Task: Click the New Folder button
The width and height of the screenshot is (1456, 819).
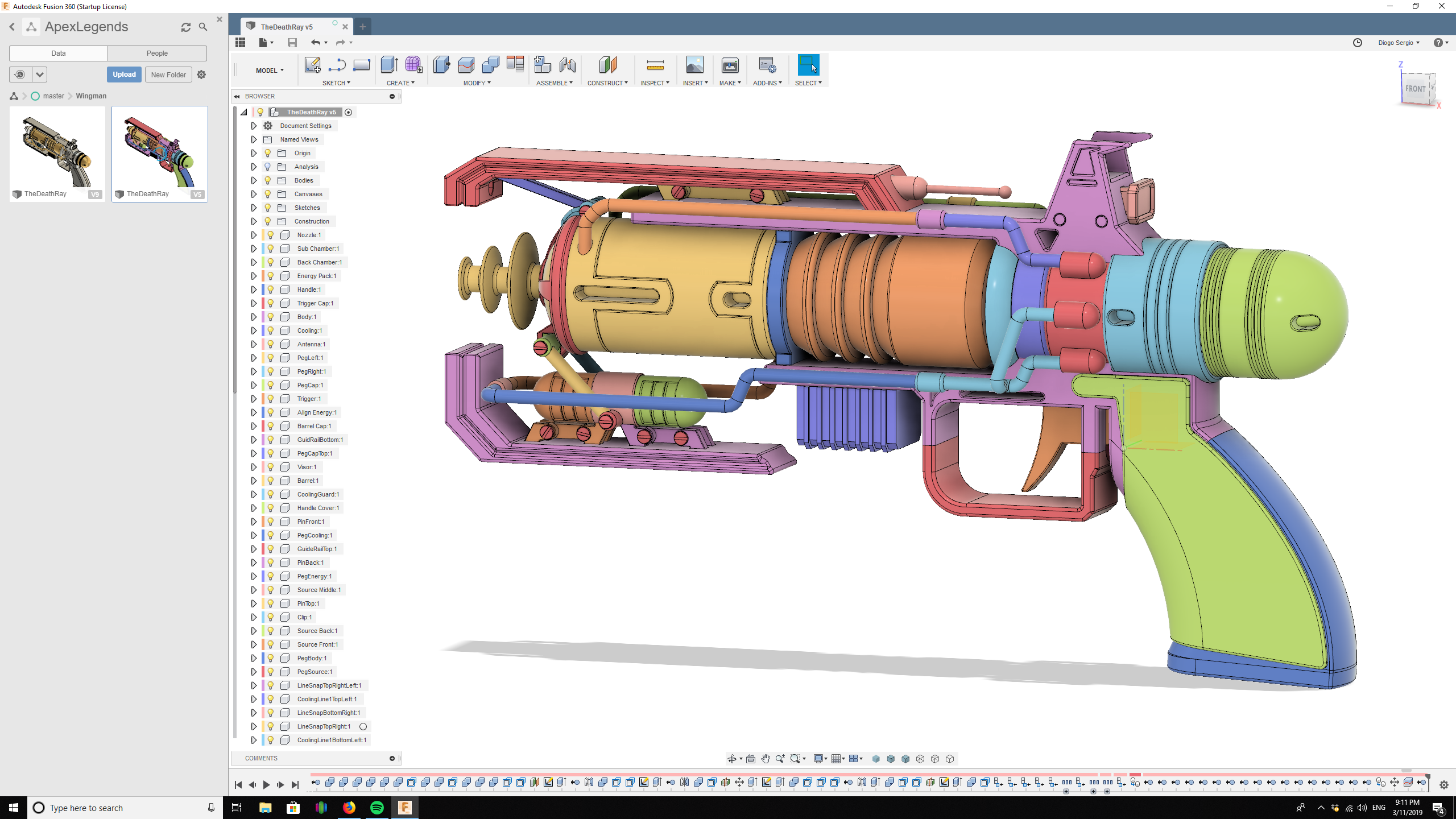Action: [x=168, y=75]
